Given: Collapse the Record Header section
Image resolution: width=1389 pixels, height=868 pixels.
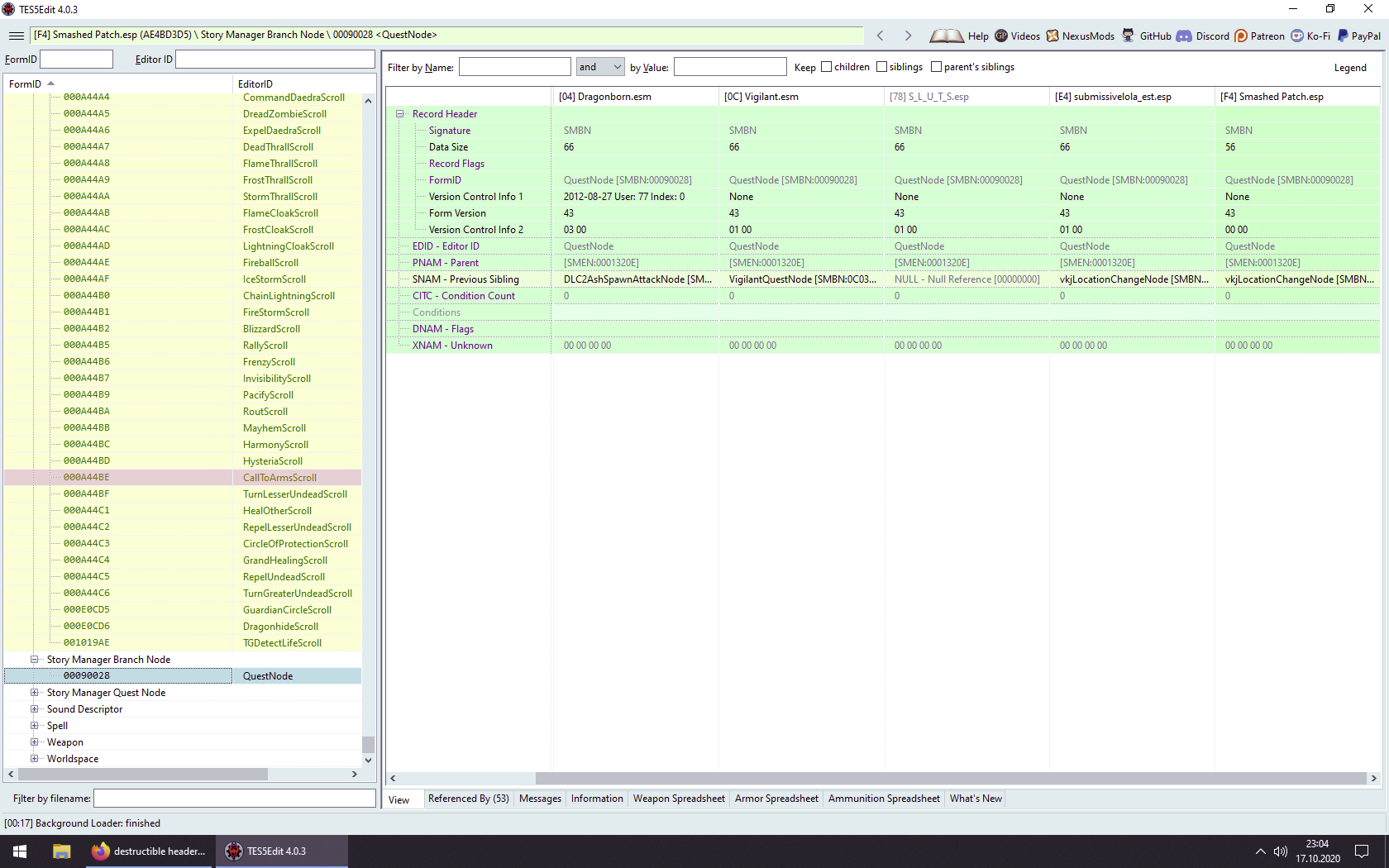Looking at the screenshot, I should pyautogui.click(x=399, y=114).
